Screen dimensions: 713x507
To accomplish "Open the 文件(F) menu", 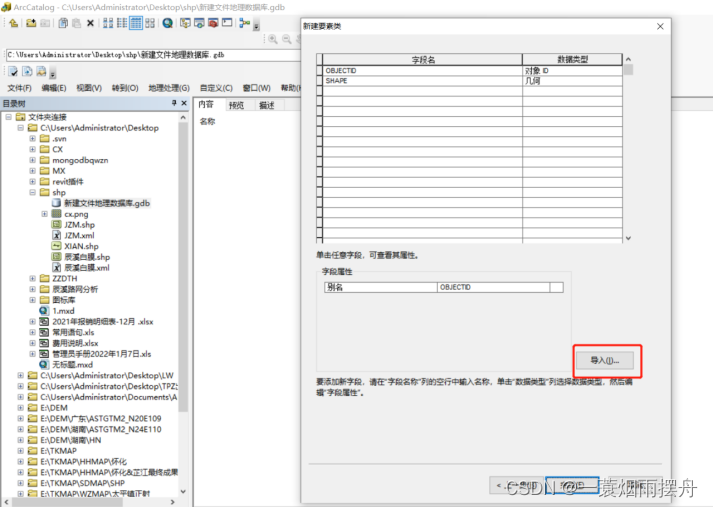I will pyautogui.click(x=19, y=88).
